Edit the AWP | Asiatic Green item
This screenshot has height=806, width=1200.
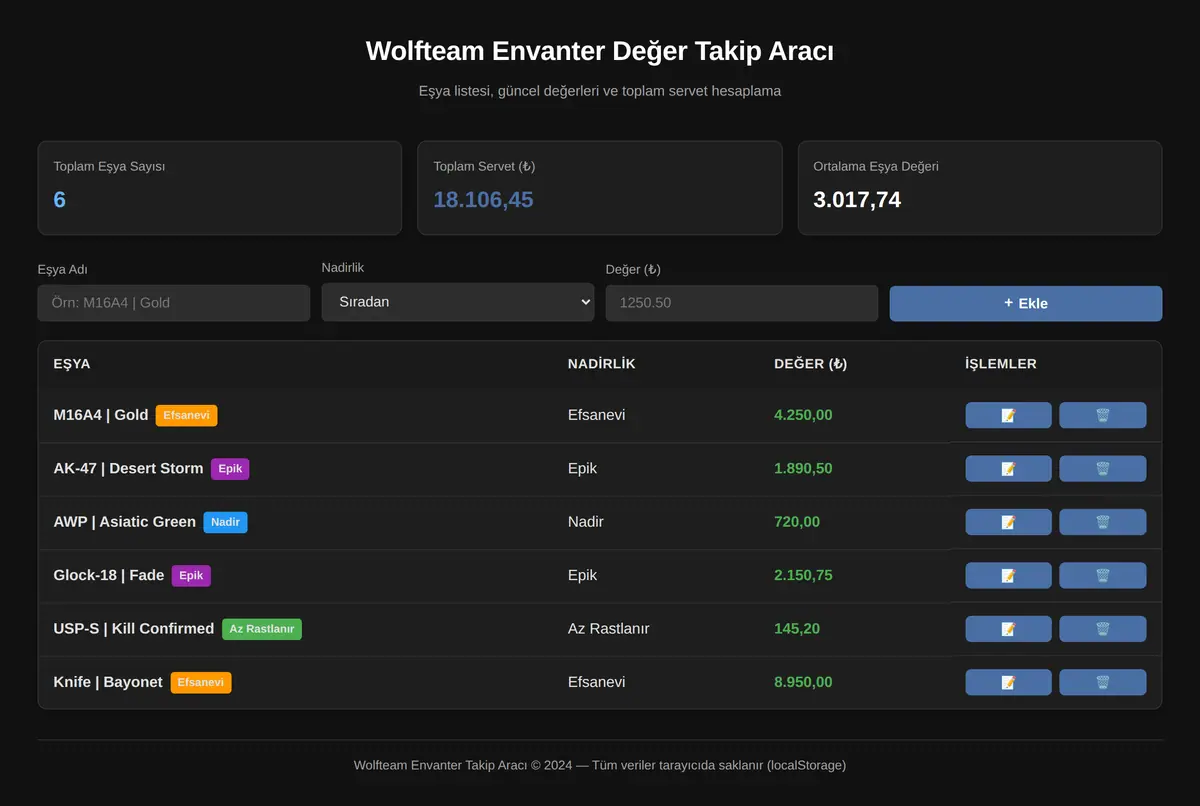click(x=1008, y=522)
